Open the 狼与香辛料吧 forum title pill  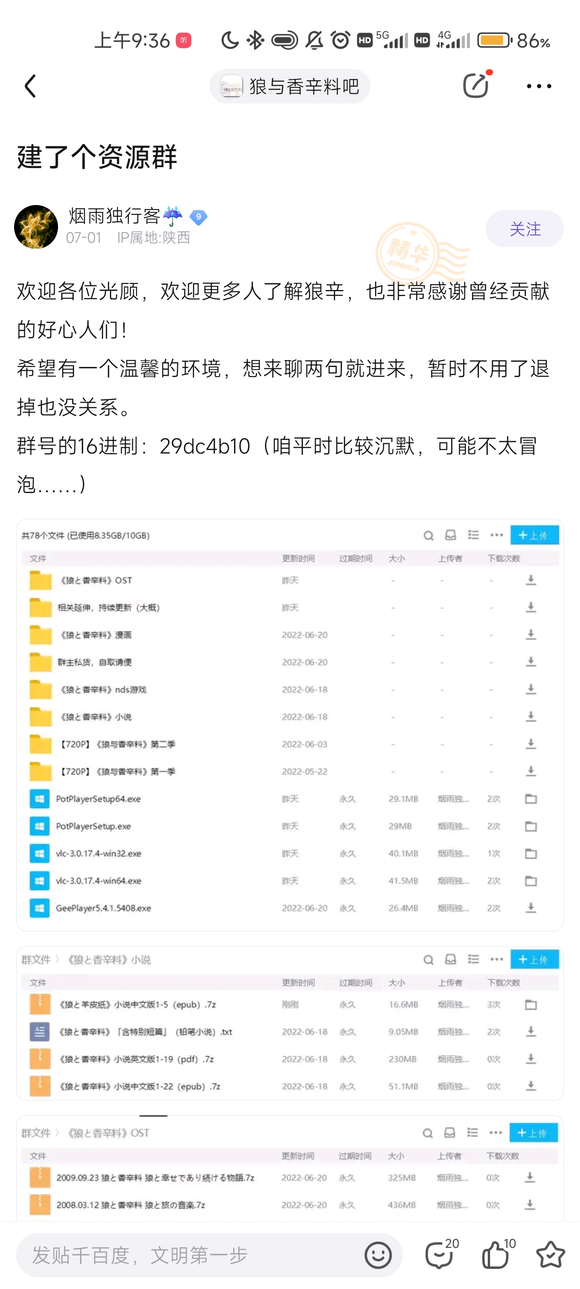click(x=290, y=87)
